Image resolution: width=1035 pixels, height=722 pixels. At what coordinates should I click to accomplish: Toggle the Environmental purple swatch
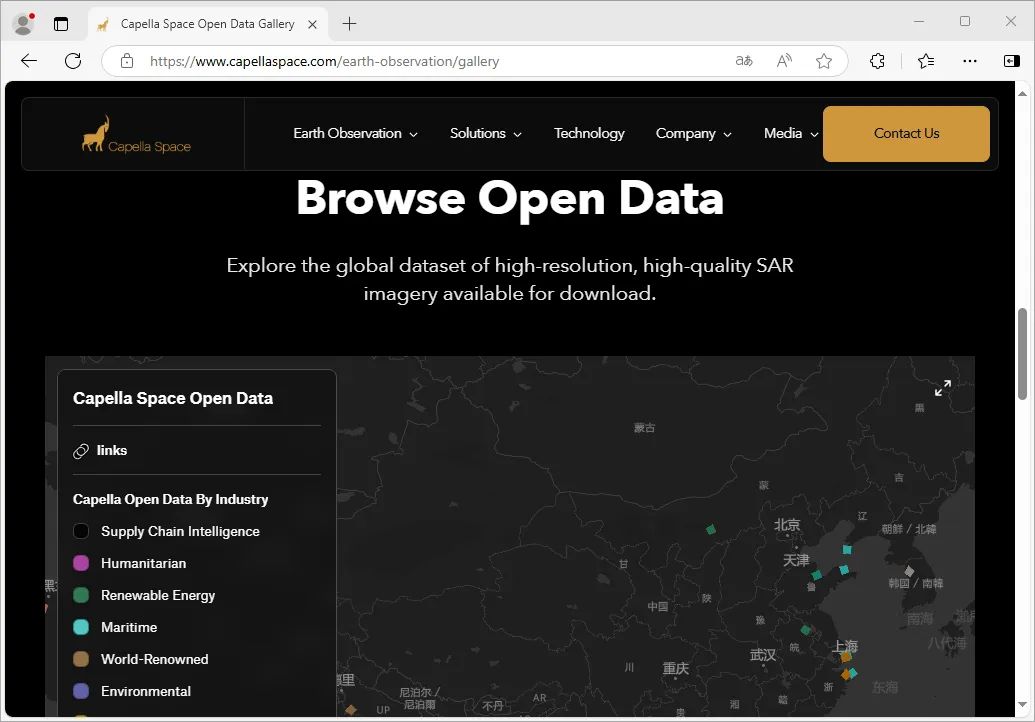[x=81, y=691]
